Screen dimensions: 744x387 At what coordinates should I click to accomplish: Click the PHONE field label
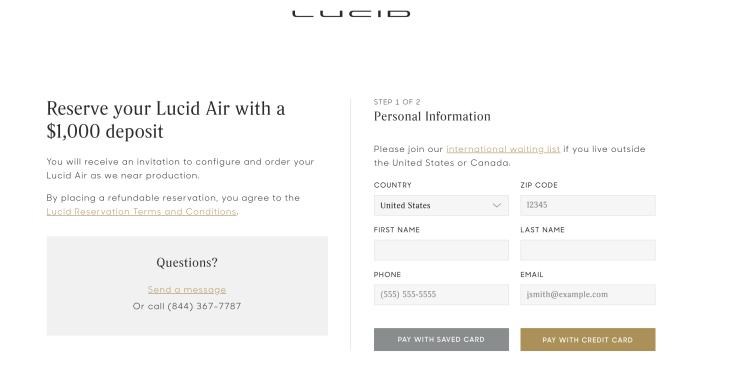pos(387,275)
